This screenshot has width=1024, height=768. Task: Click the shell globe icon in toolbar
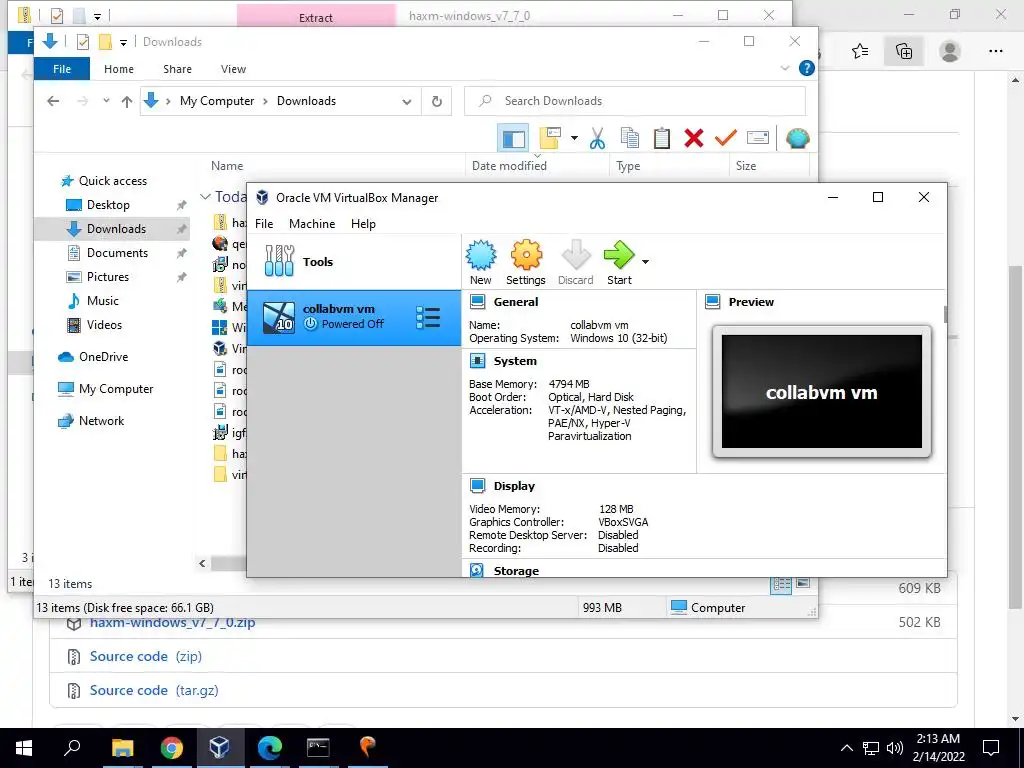pos(797,138)
